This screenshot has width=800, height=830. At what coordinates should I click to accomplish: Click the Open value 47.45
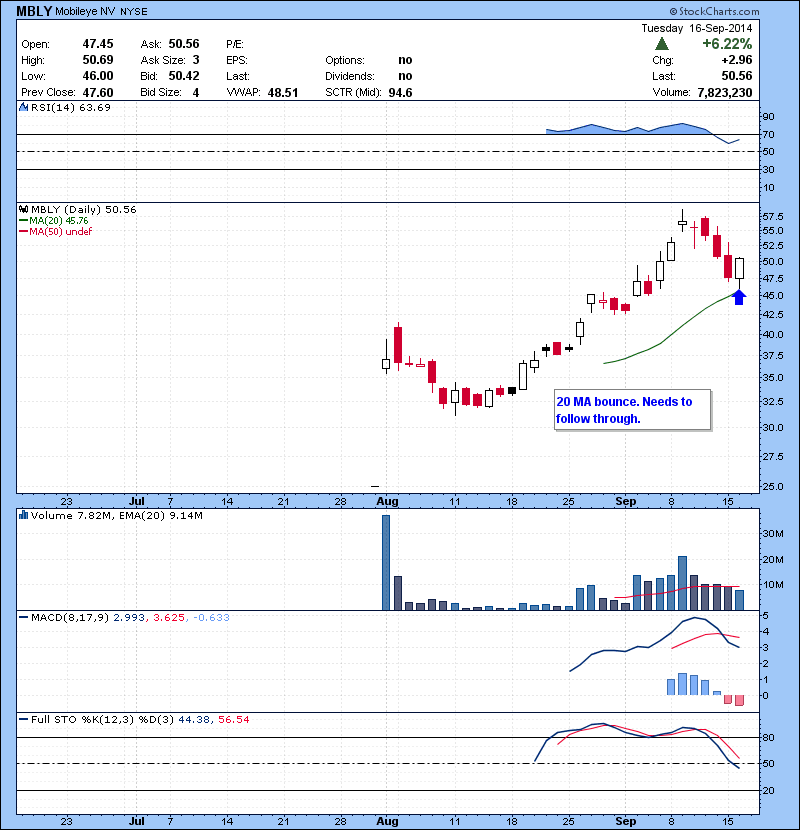coord(98,44)
